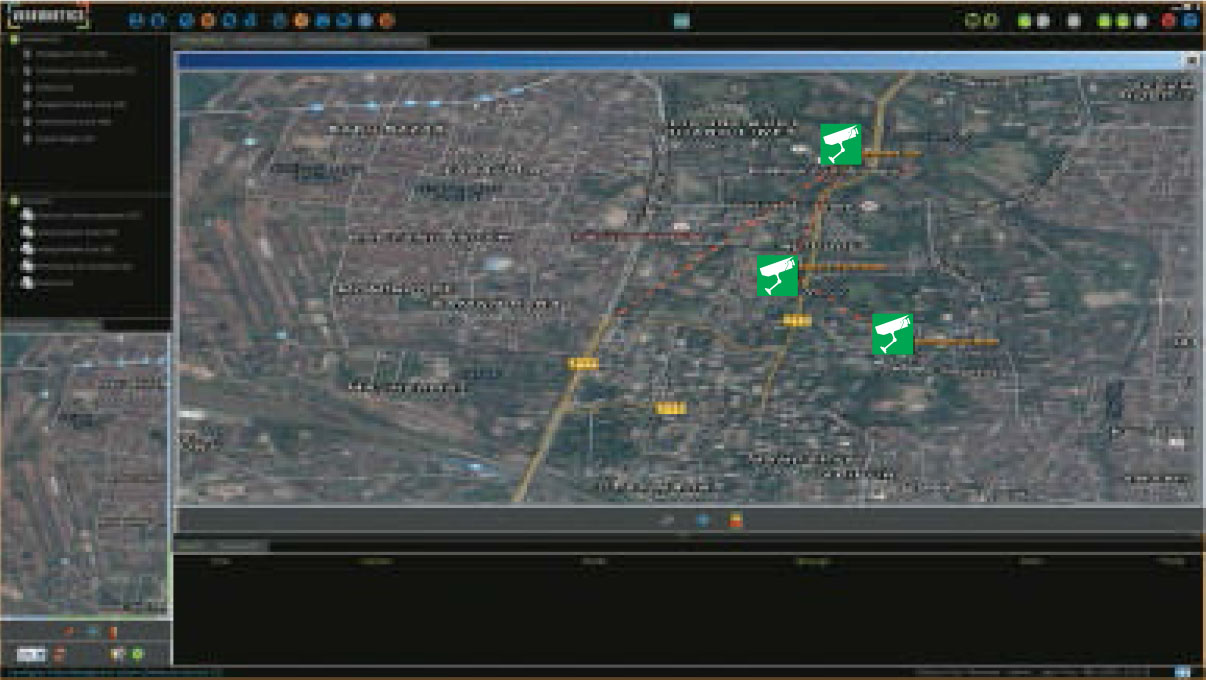Click the first blue icon in the top toolbar

(x=136, y=20)
